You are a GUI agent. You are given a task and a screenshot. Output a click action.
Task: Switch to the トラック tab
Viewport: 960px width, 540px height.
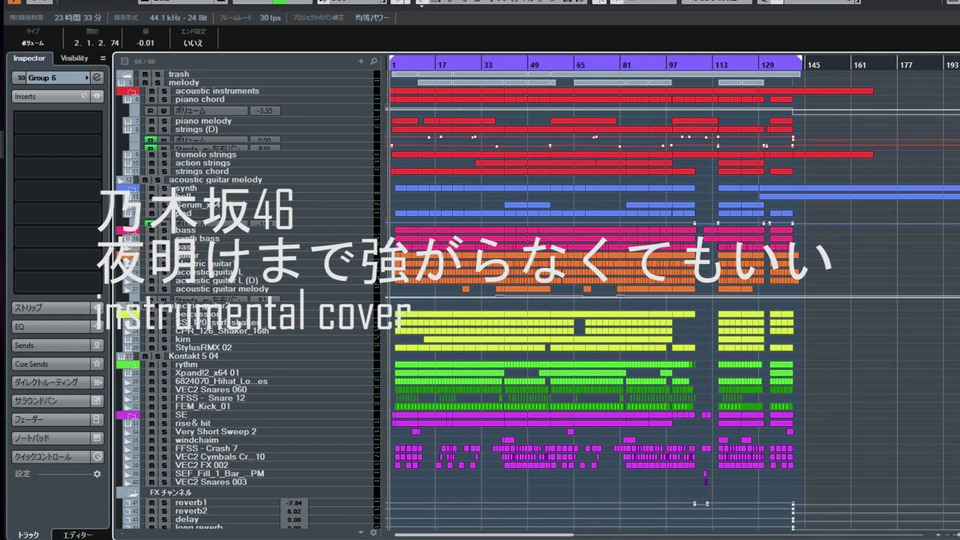(28, 534)
